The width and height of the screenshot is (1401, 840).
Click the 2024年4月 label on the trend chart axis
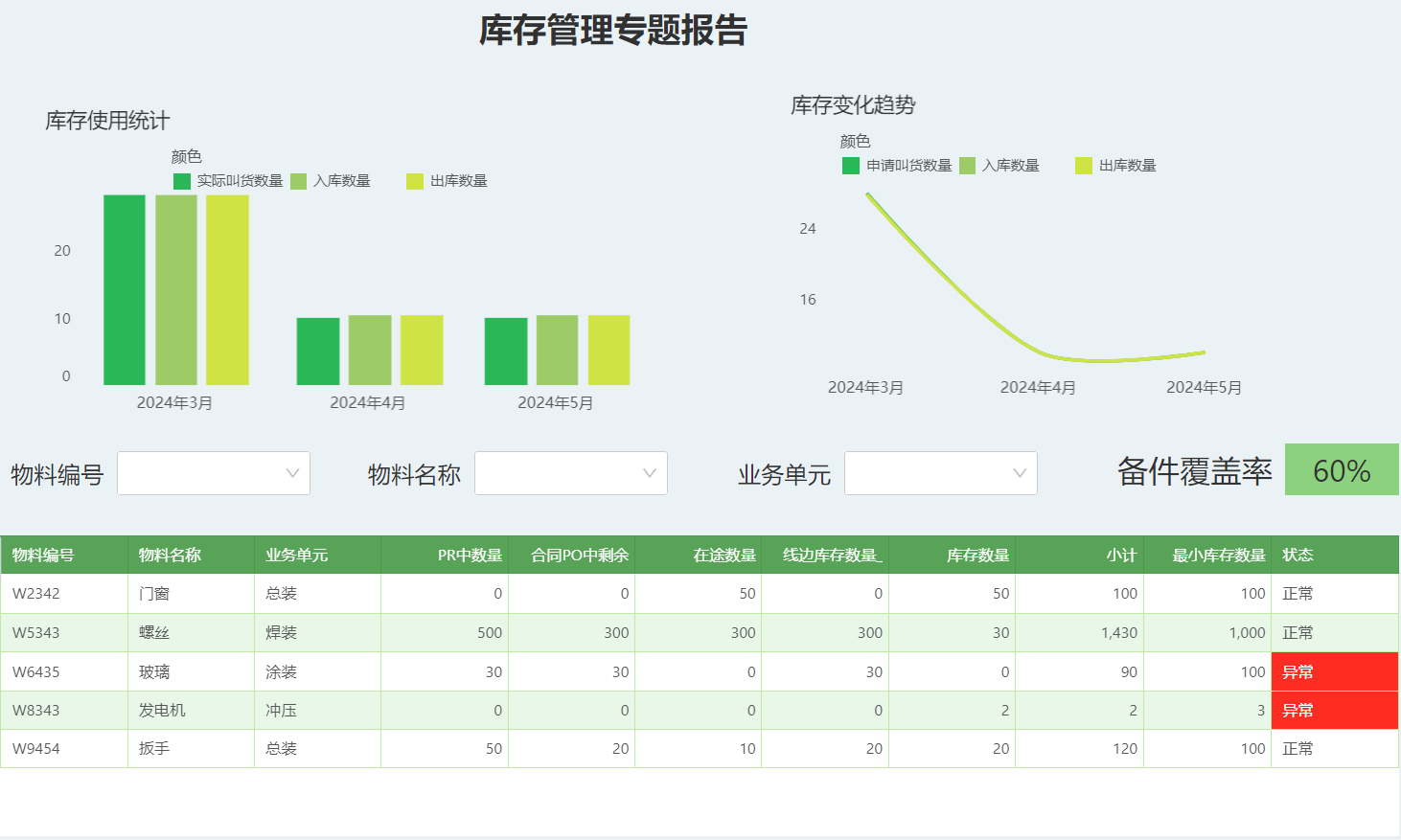click(1038, 388)
